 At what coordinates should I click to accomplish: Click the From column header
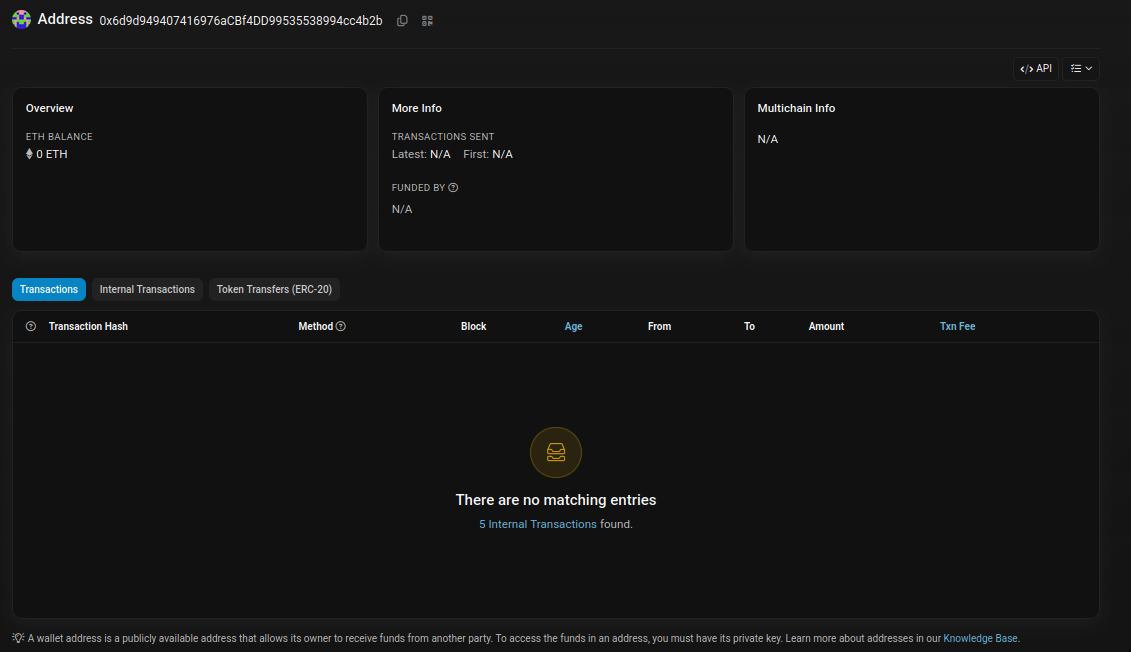[x=659, y=327]
